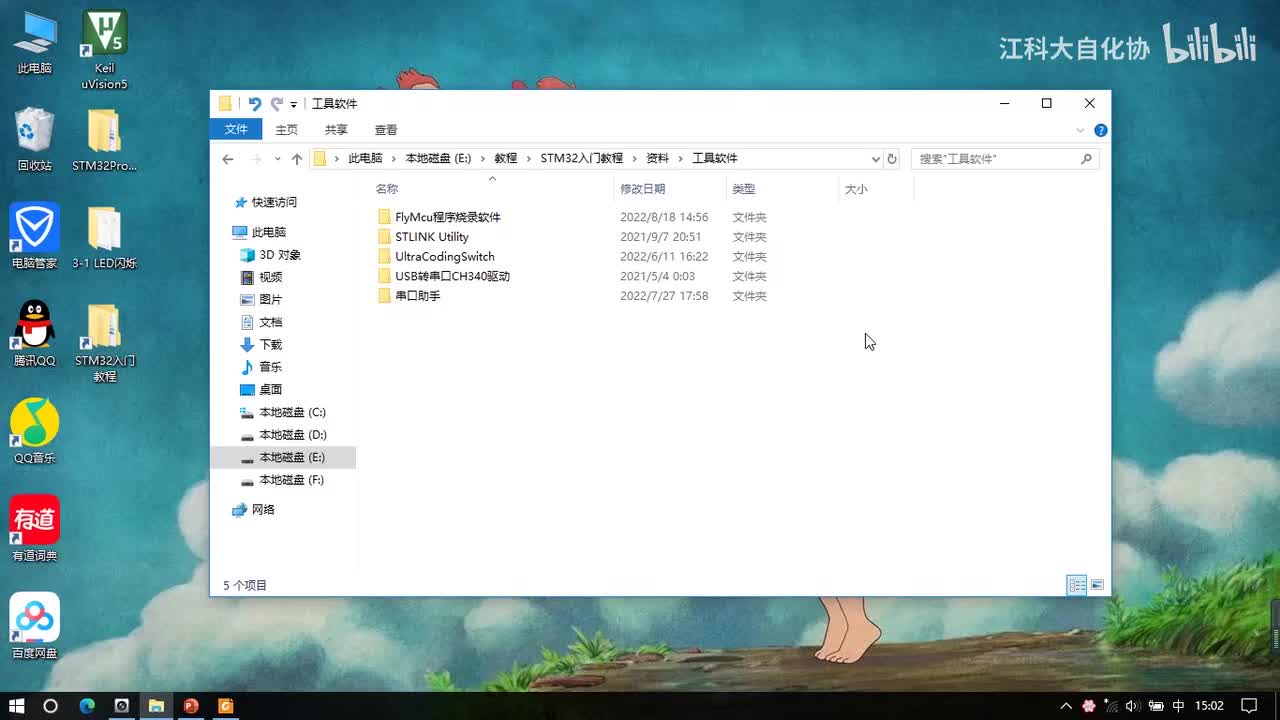Image resolution: width=1280 pixels, height=720 pixels.
Task: Select the STM32Pro desktop folder
Action: [x=104, y=140]
